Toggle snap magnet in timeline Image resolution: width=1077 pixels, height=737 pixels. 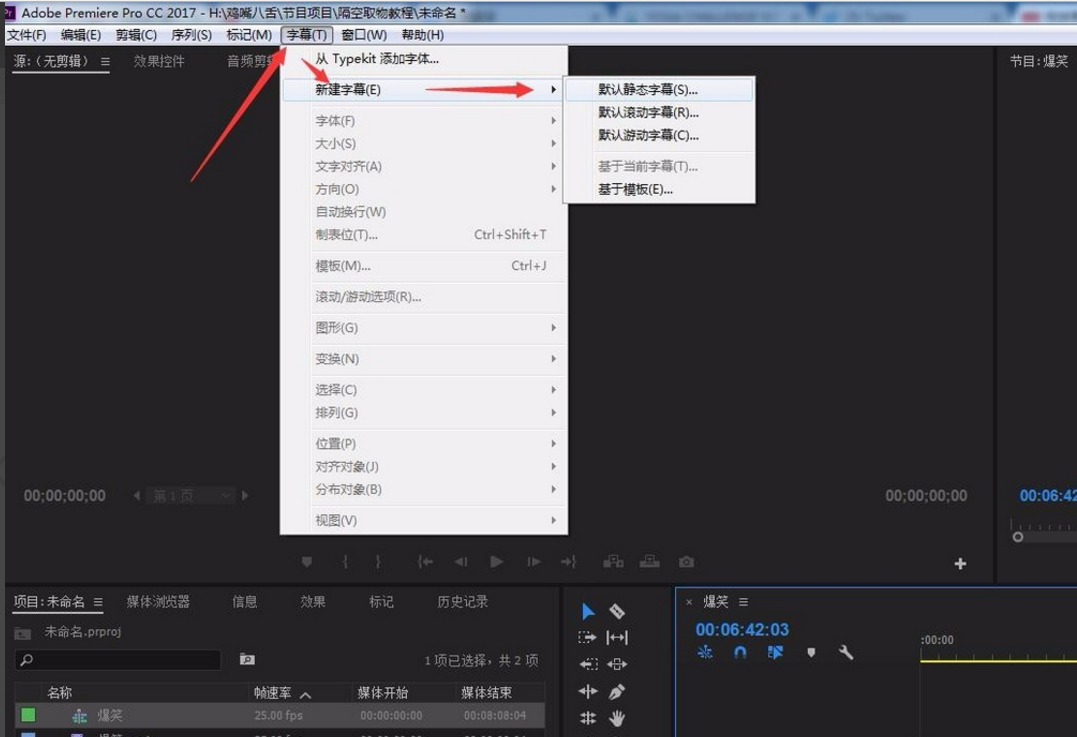740,652
